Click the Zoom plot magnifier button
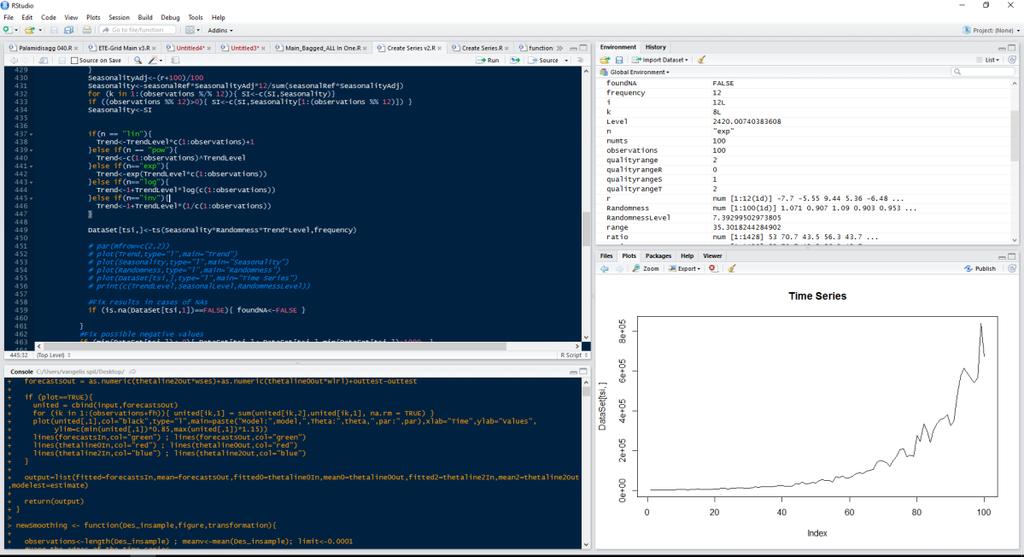1024x557 pixels. click(x=645, y=268)
